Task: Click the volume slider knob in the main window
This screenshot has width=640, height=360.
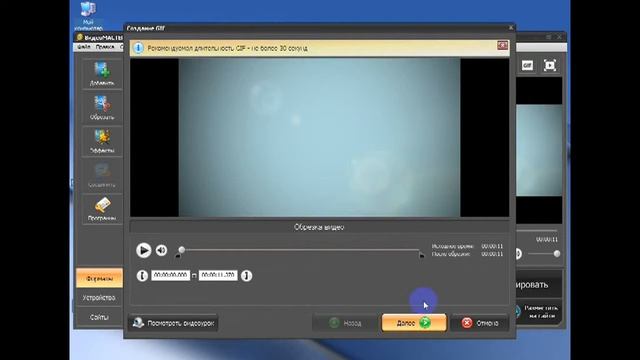Action: pyautogui.click(x=557, y=254)
